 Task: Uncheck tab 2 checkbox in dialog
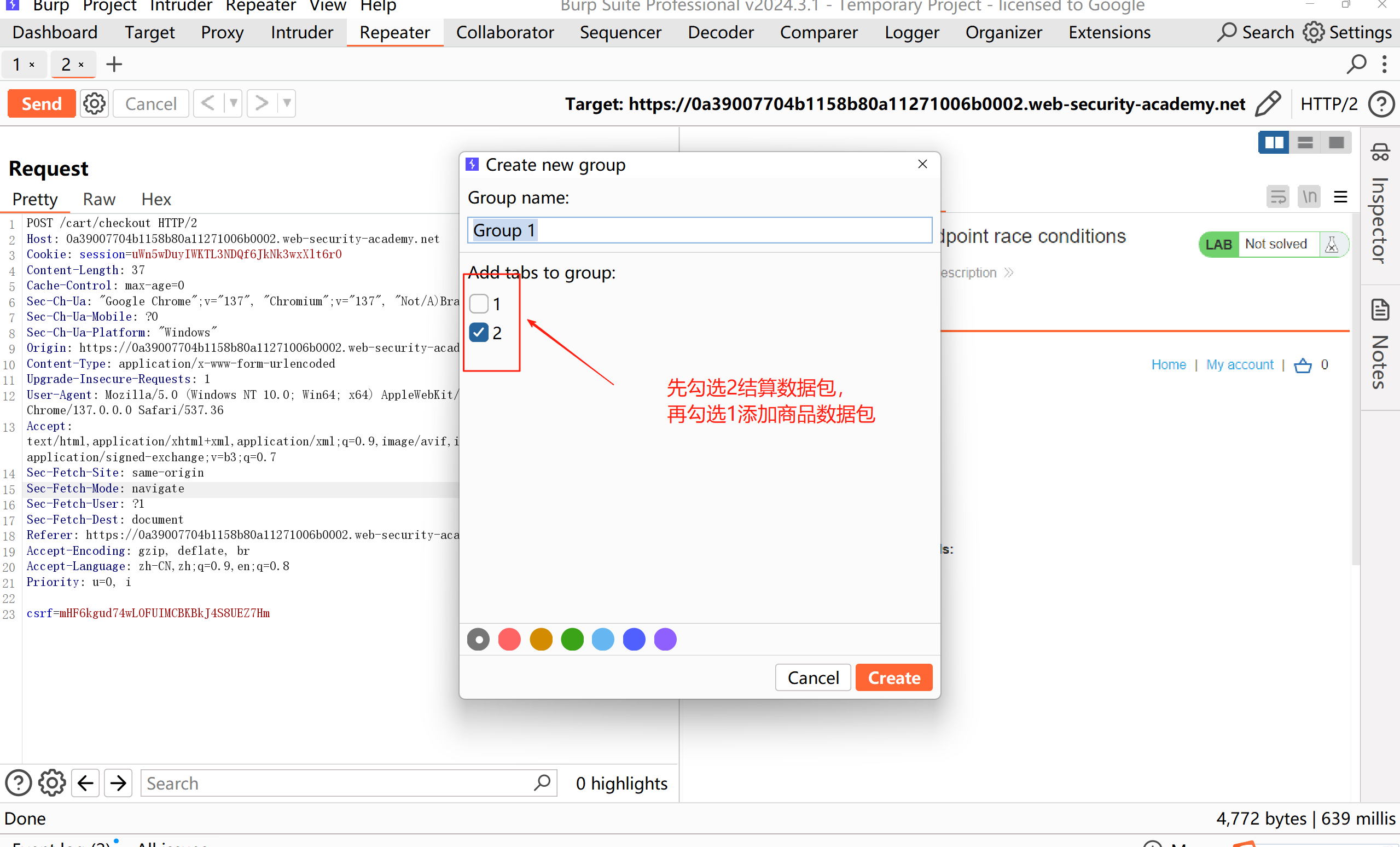point(479,333)
